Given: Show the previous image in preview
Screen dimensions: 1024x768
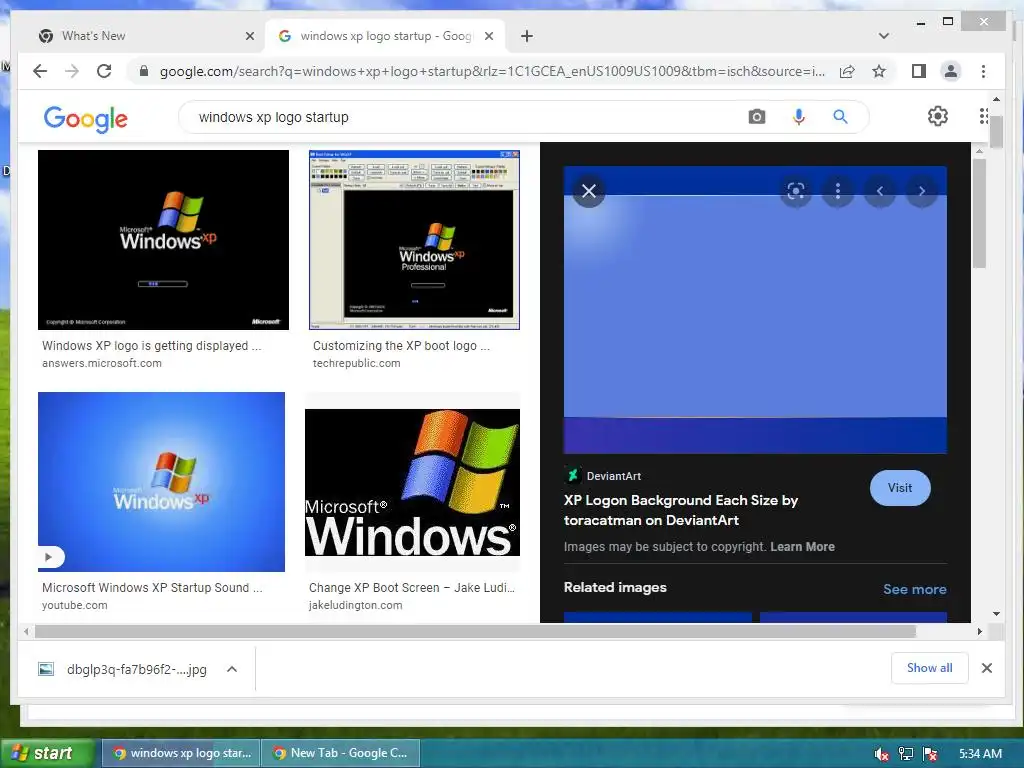Looking at the screenshot, I should pos(880,191).
